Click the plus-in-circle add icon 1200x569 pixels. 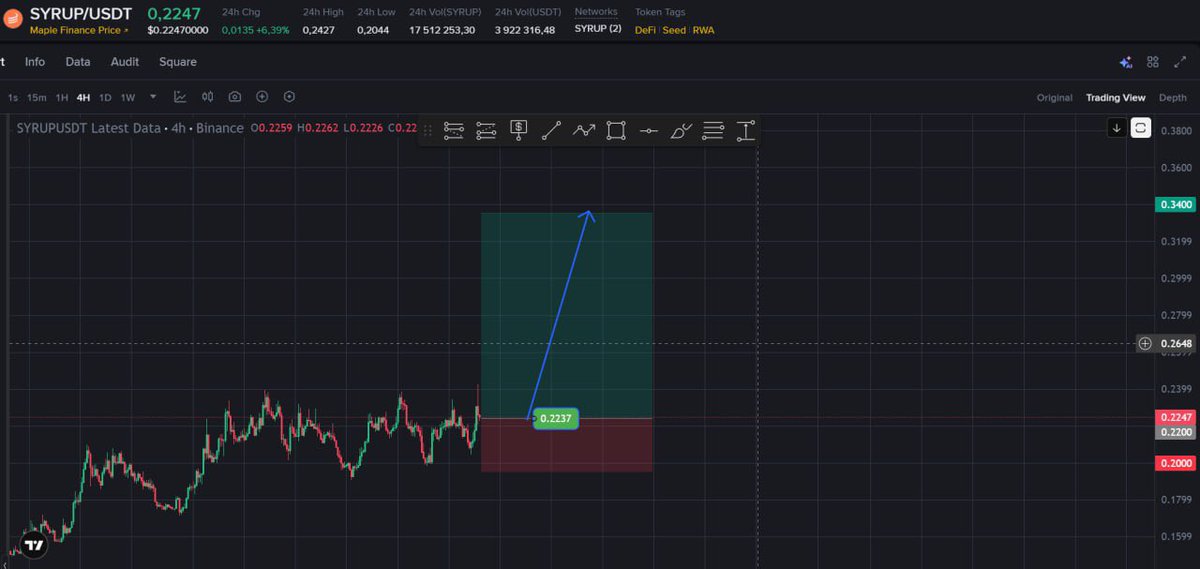262,97
